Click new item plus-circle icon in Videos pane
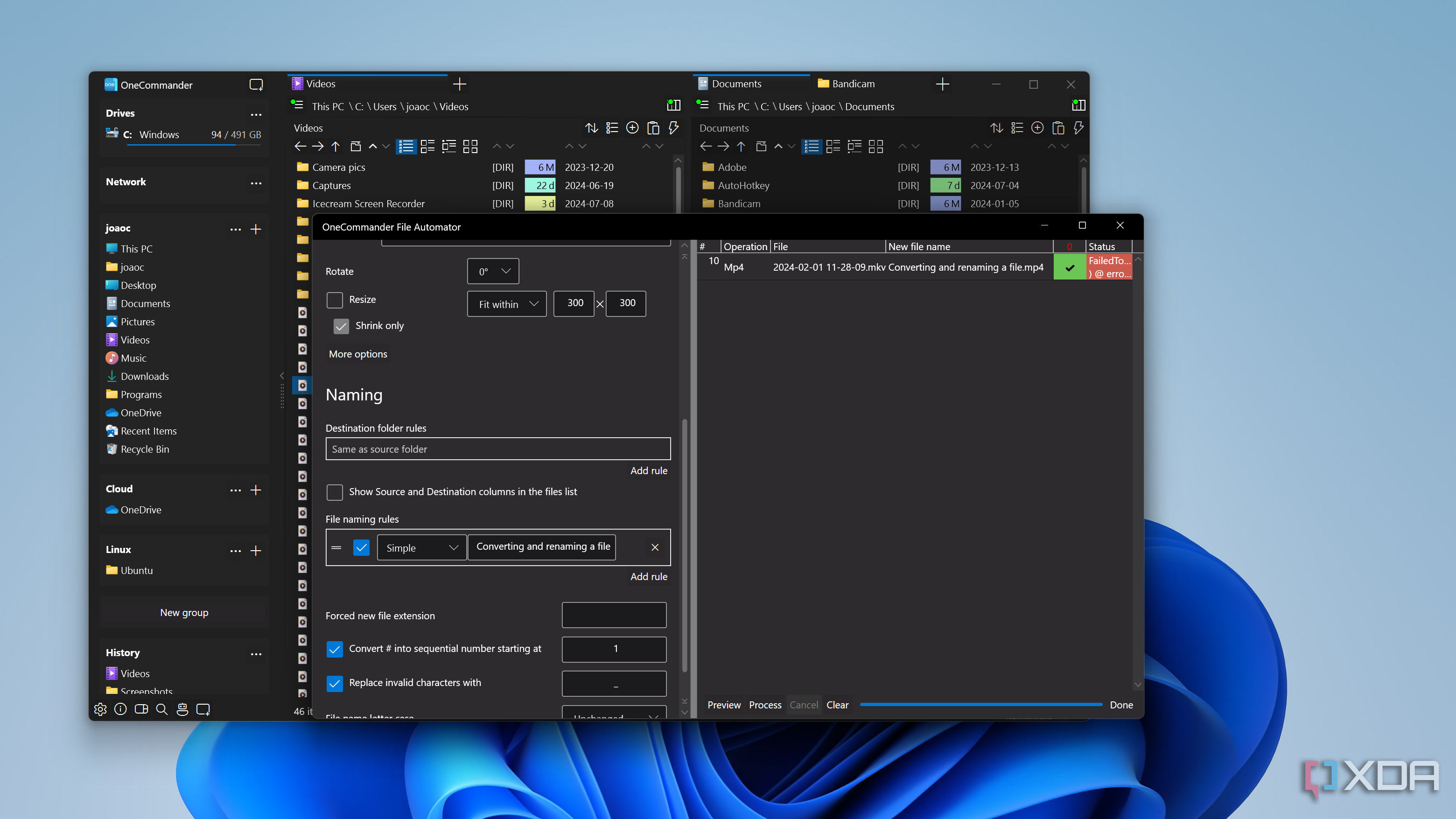The width and height of the screenshot is (1456, 819). 632,128
